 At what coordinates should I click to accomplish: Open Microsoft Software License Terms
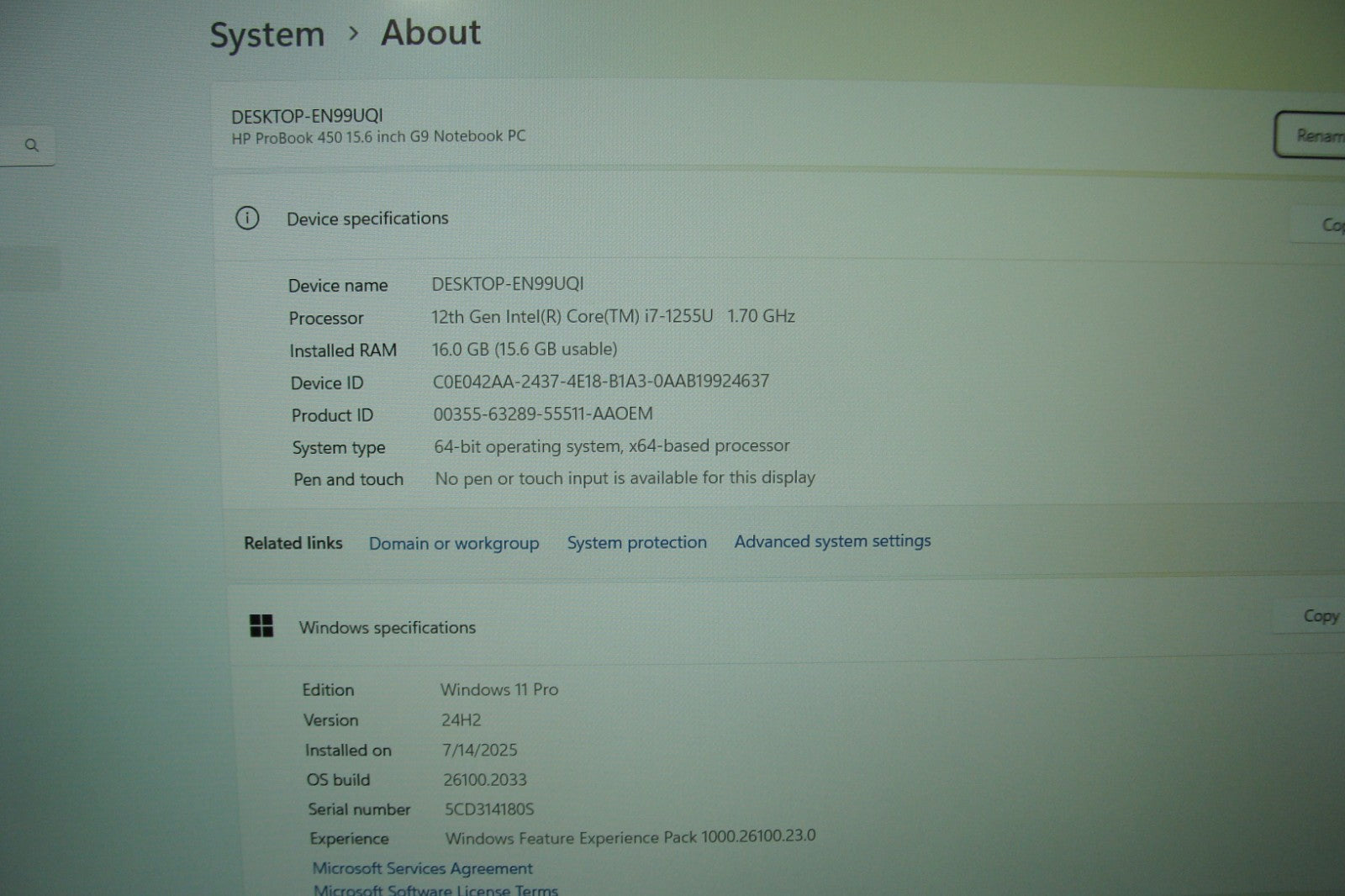tap(435, 889)
